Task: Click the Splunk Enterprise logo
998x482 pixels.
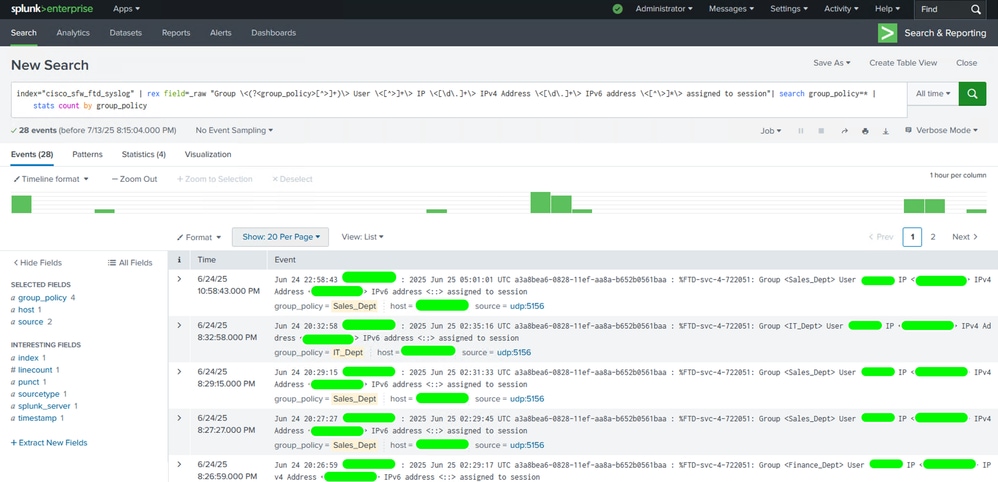Action: pos(52,9)
